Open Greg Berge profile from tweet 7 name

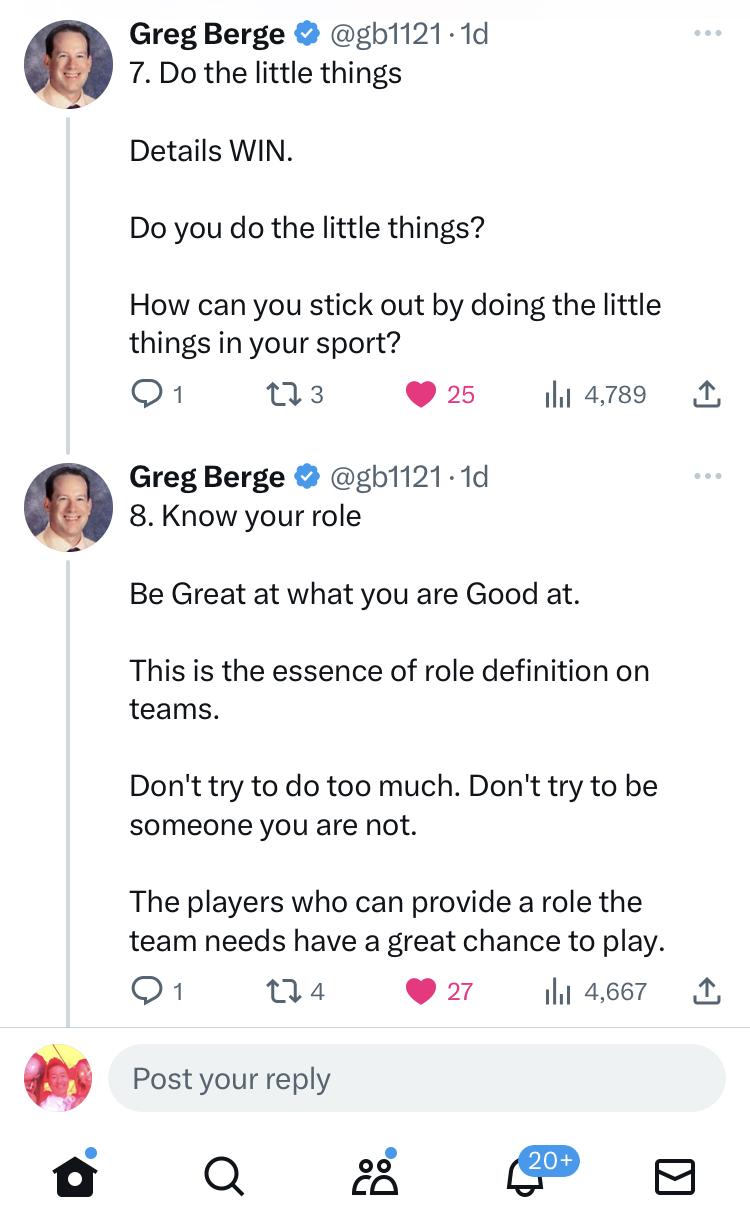click(x=206, y=34)
